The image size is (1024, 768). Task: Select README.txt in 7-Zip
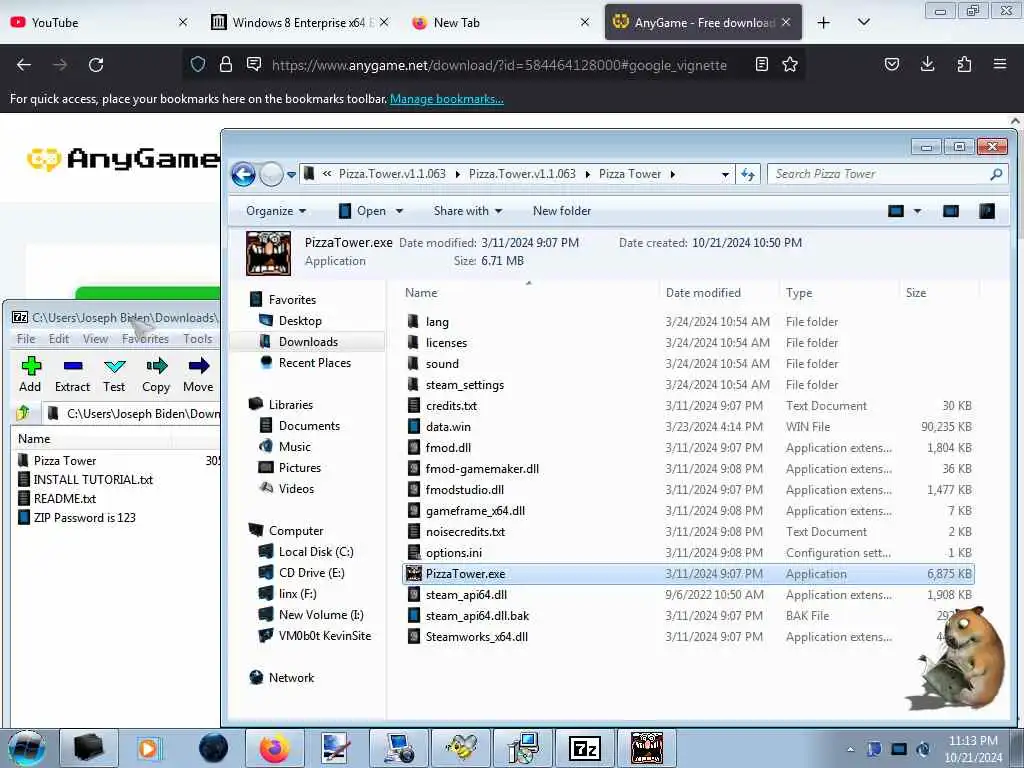(x=65, y=499)
